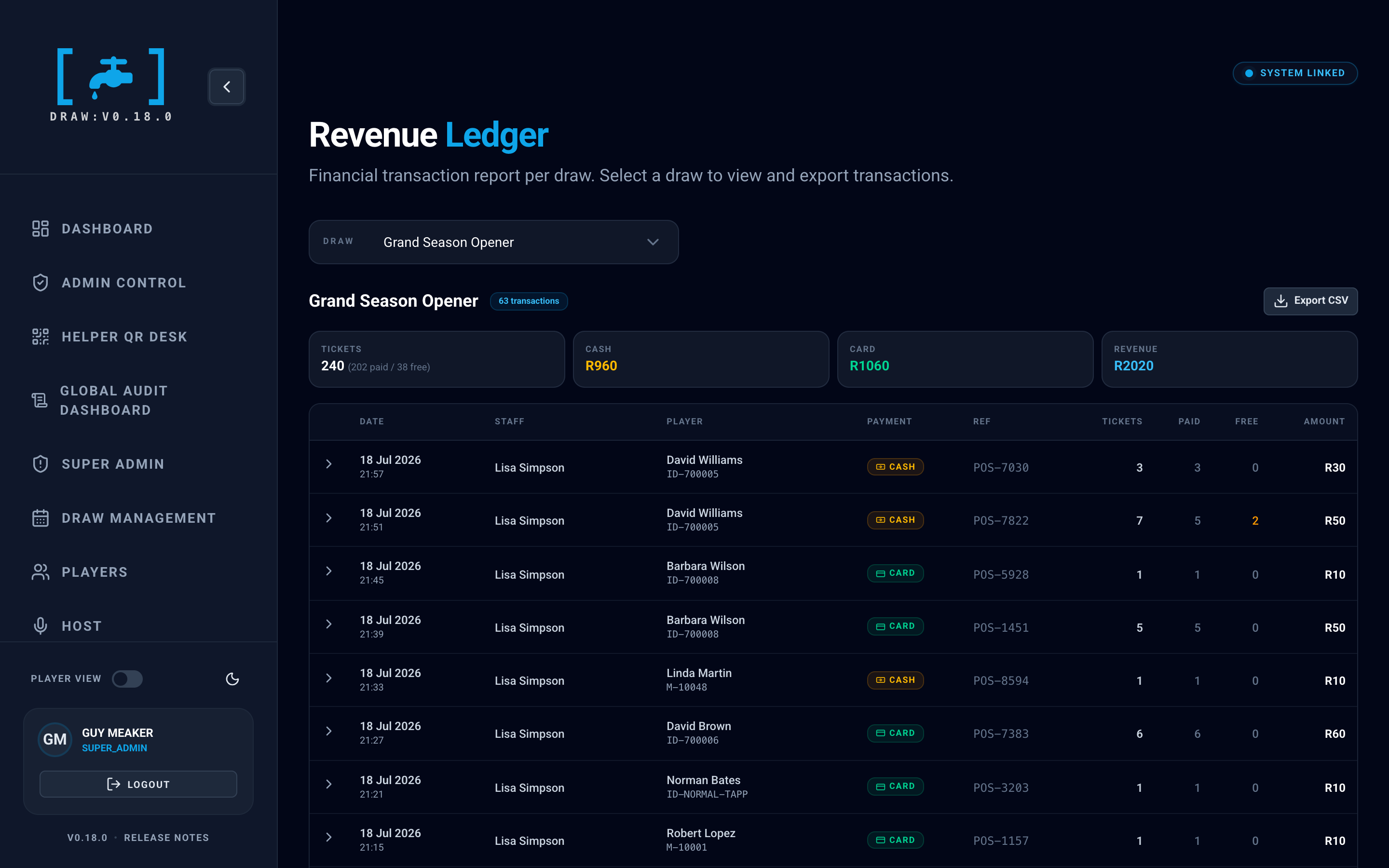
Task: Open the Draw selection dropdown
Action: point(493,242)
